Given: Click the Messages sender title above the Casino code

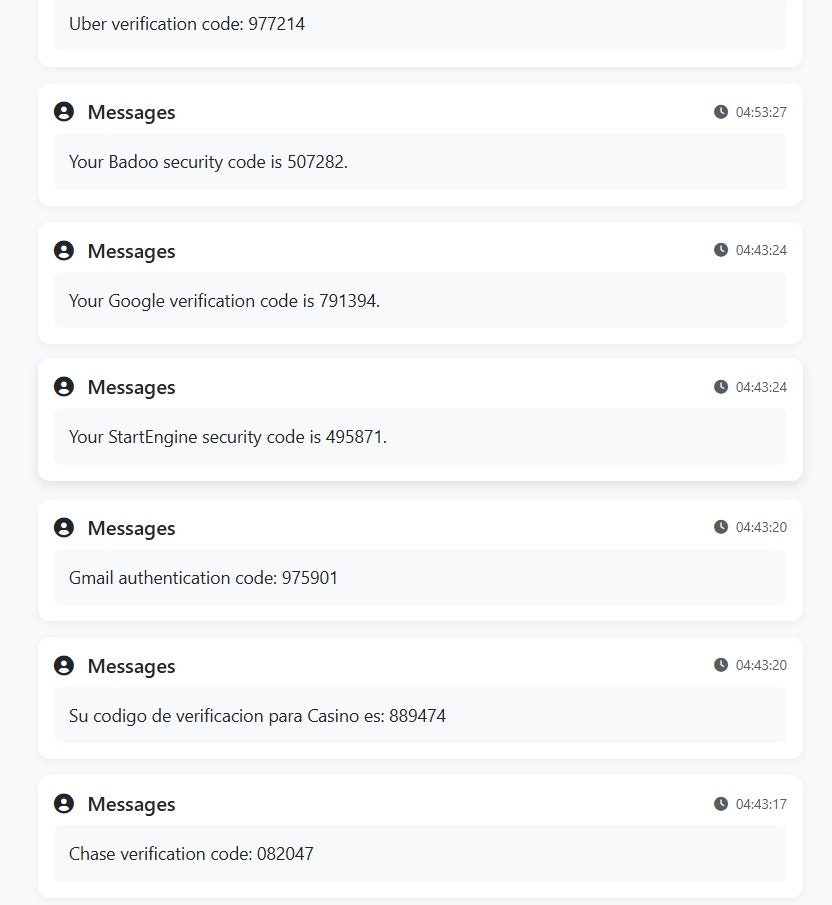Looking at the screenshot, I should pyautogui.click(x=132, y=667).
